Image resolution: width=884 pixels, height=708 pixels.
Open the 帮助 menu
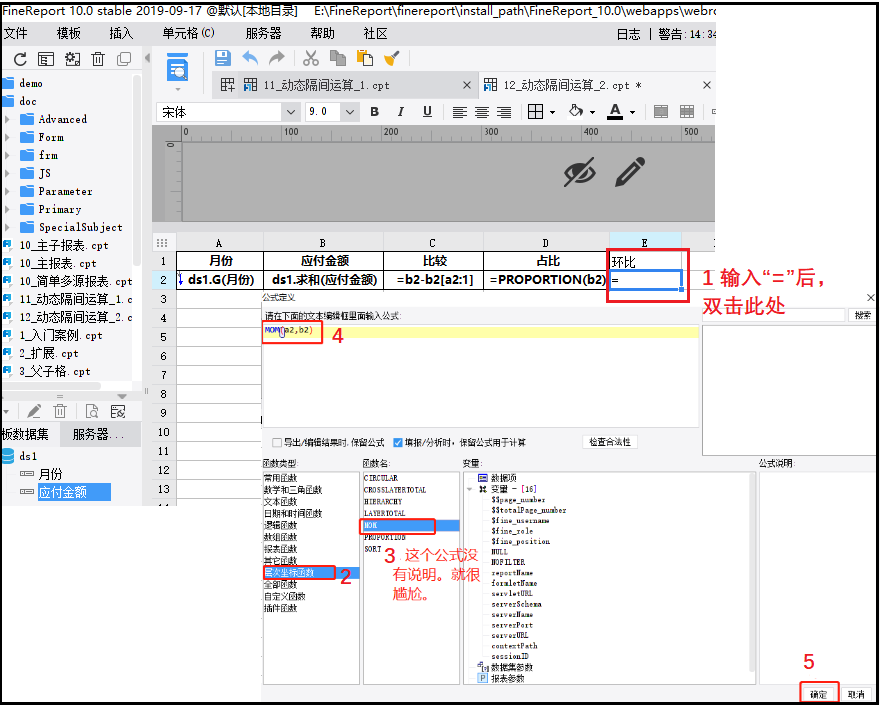pos(322,33)
